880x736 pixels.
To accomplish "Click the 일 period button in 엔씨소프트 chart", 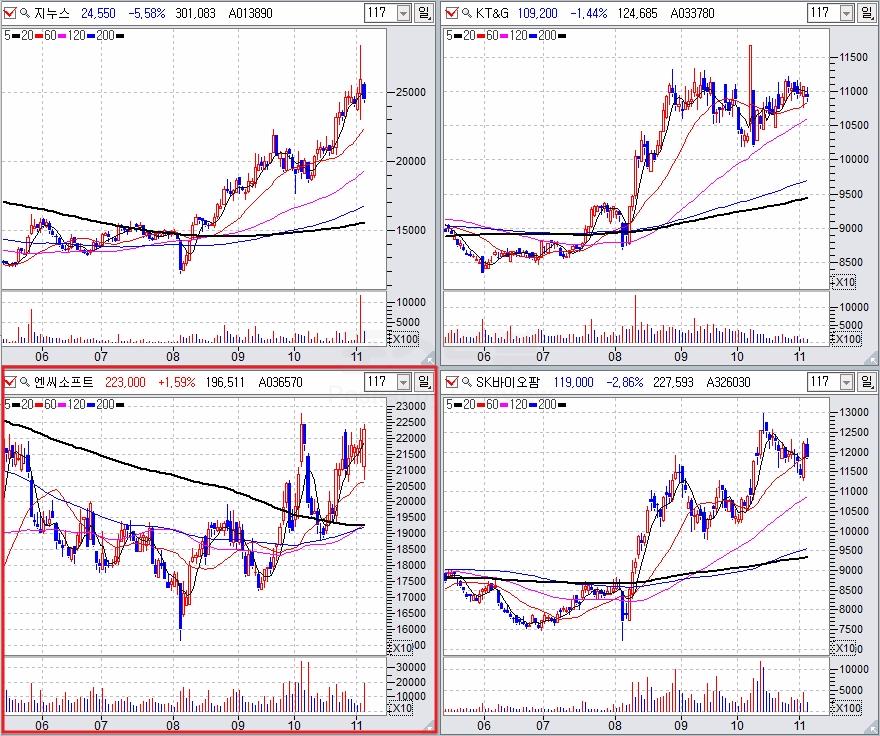I will tap(424, 382).
